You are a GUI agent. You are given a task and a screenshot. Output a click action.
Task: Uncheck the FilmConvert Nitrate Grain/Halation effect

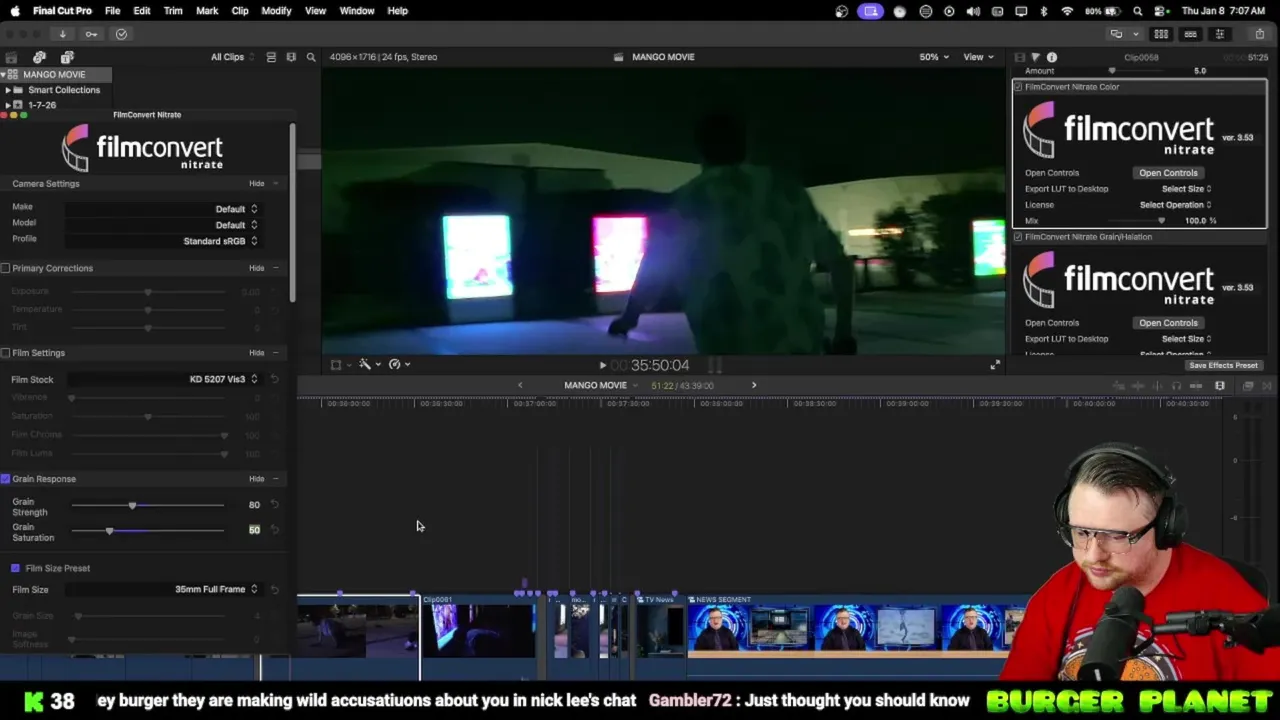(1018, 237)
